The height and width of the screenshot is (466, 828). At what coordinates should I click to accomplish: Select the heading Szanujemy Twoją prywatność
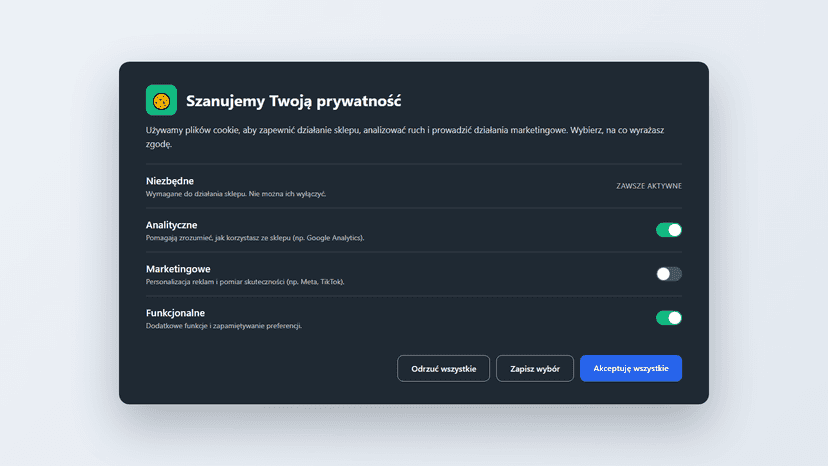(294, 100)
